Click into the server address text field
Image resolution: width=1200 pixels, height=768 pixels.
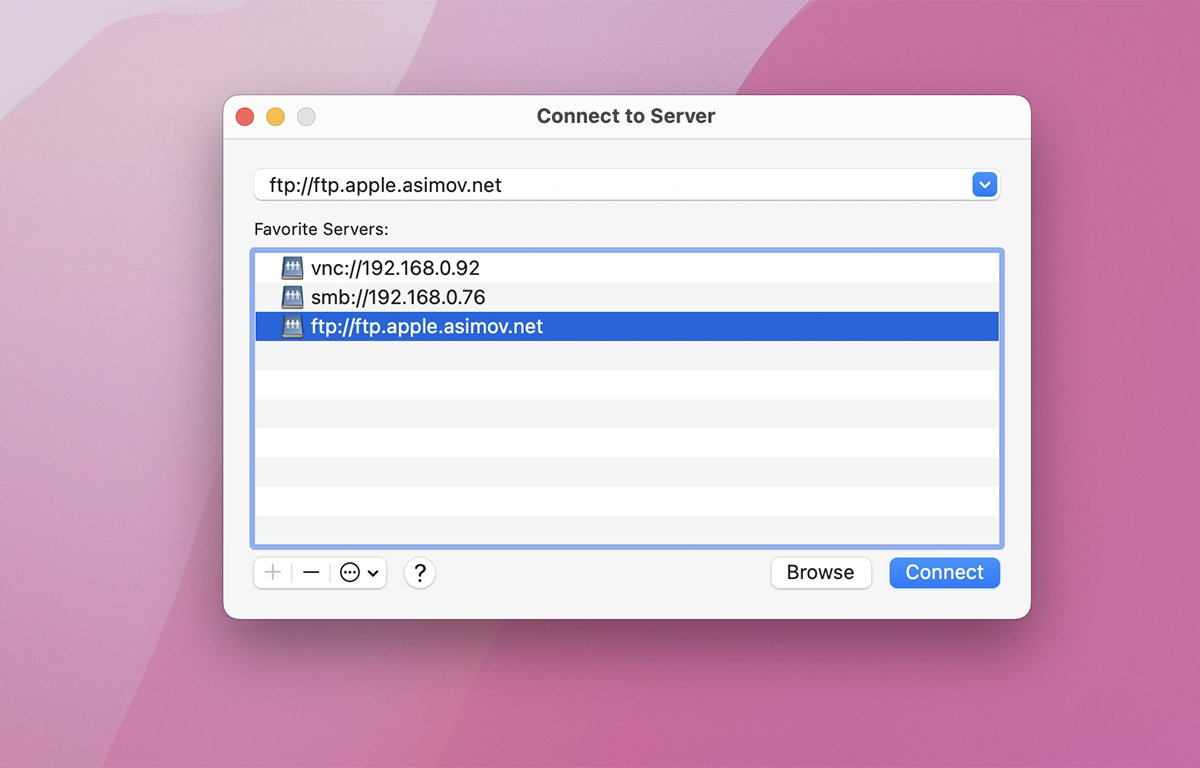(600, 185)
